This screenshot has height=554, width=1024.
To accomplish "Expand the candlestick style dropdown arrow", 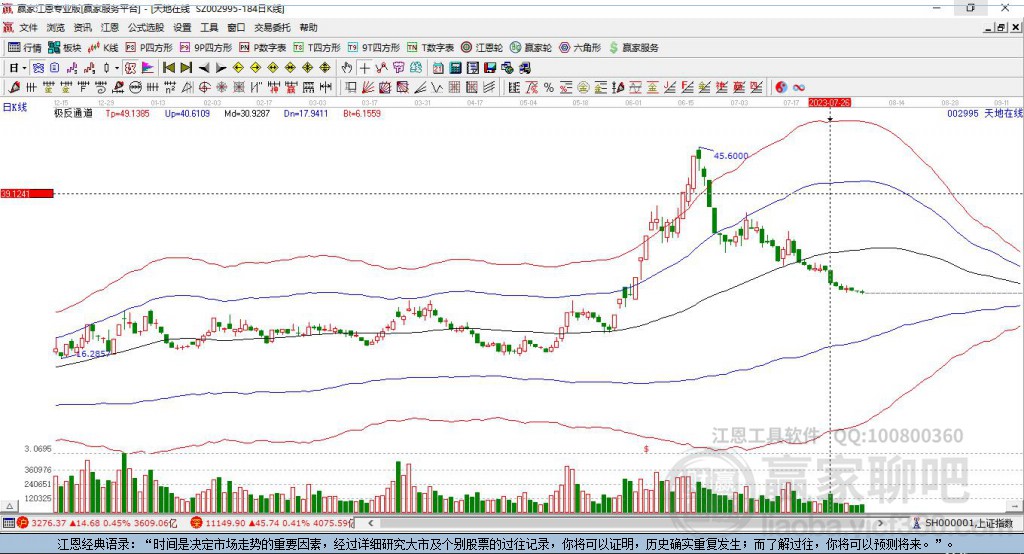I will click(117, 68).
